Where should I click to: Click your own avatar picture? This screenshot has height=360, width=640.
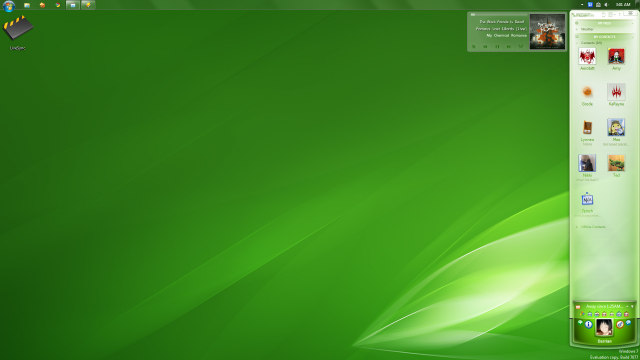[x=604, y=327]
